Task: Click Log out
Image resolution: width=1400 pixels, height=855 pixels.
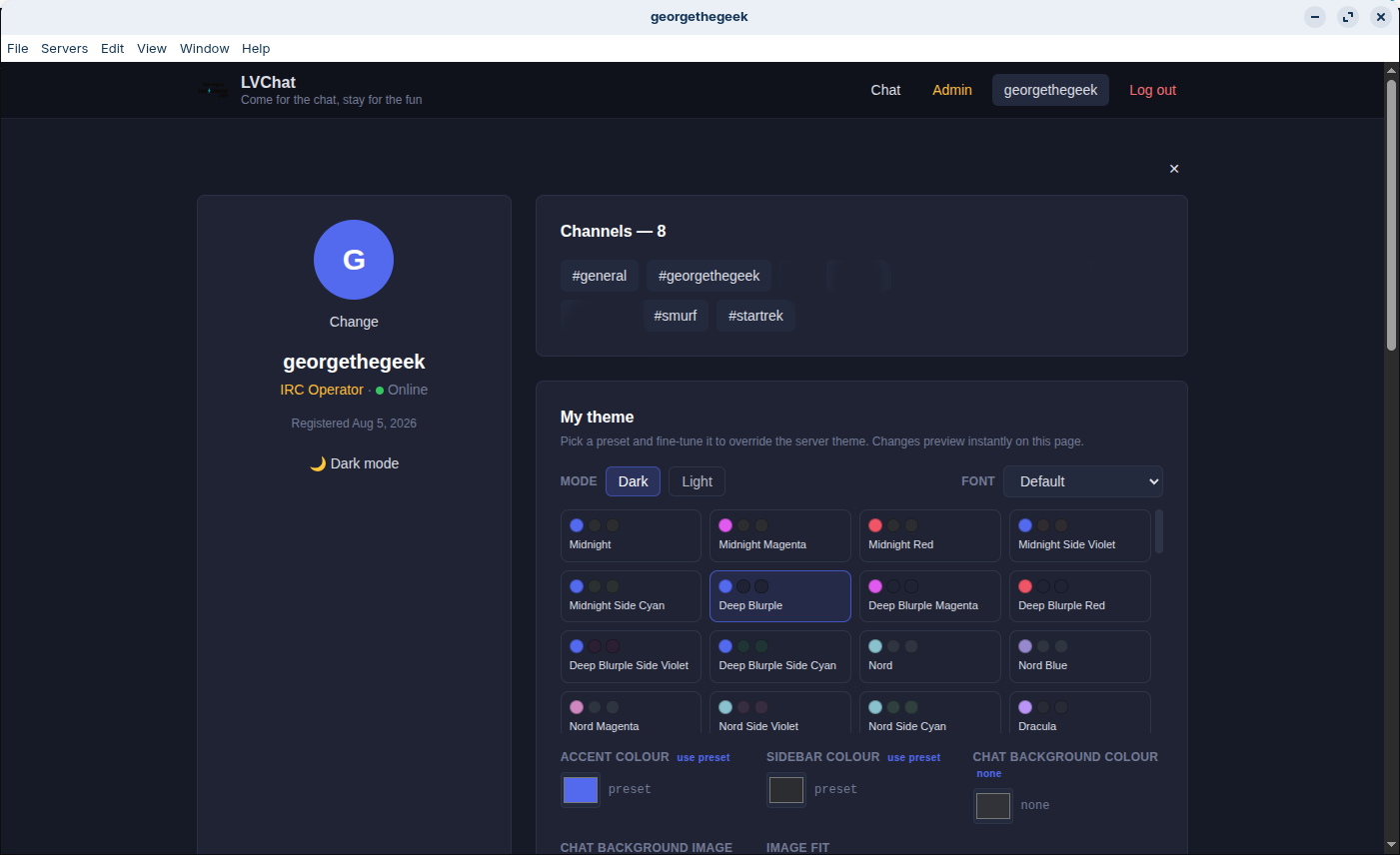Action: coord(1153,90)
